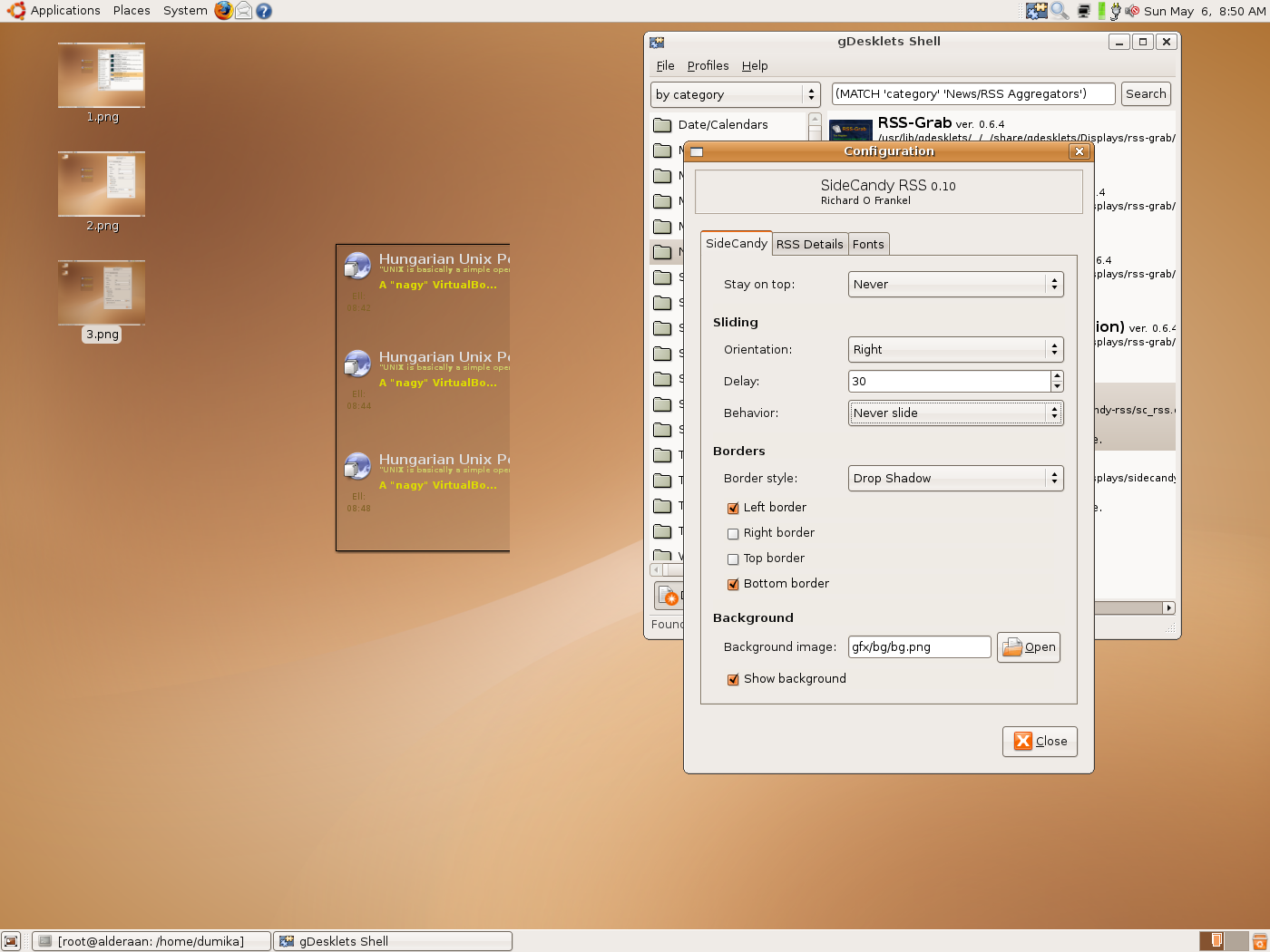Viewport: 1270px width, 952px height.
Task: Click the Background image path field
Action: 919,646
